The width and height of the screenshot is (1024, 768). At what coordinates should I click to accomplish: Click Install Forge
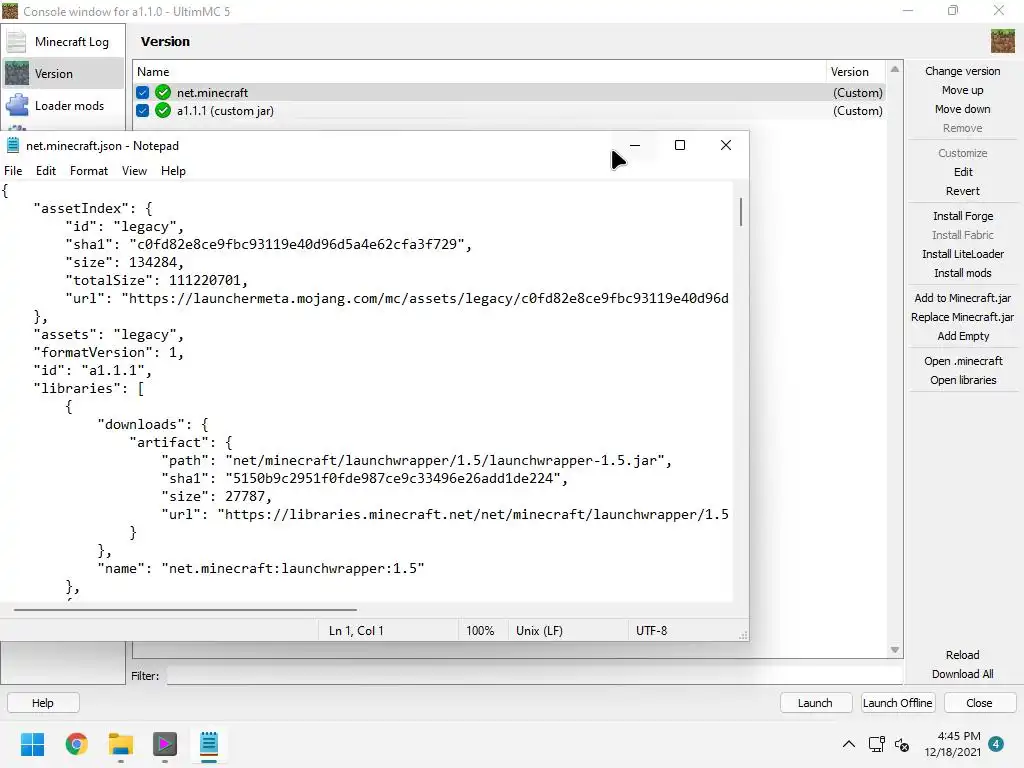(963, 216)
